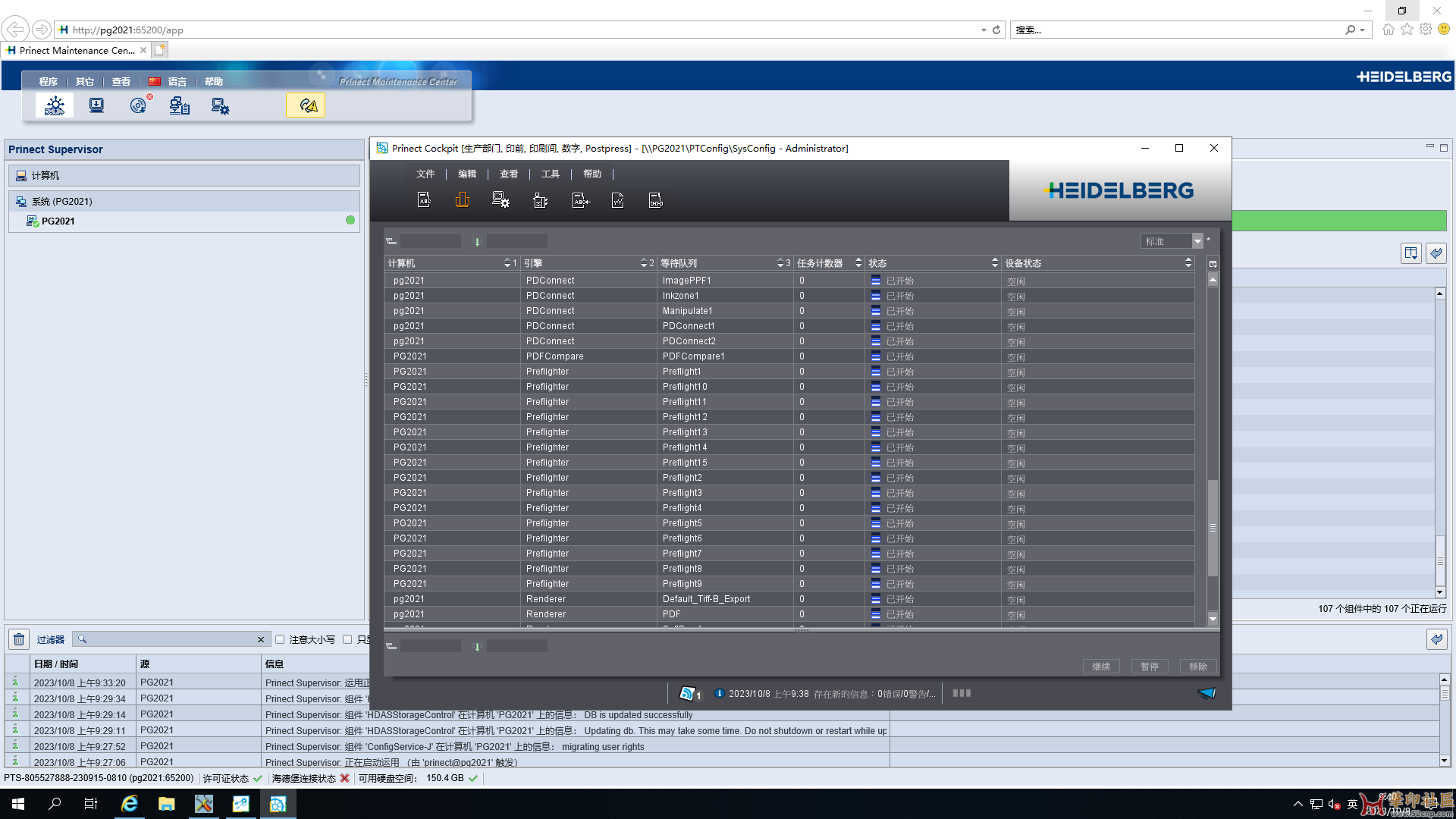This screenshot has height=819, width=1456.
Task: Click the sort arrows on the 设备状态 column header
Action: (1188, 262)
